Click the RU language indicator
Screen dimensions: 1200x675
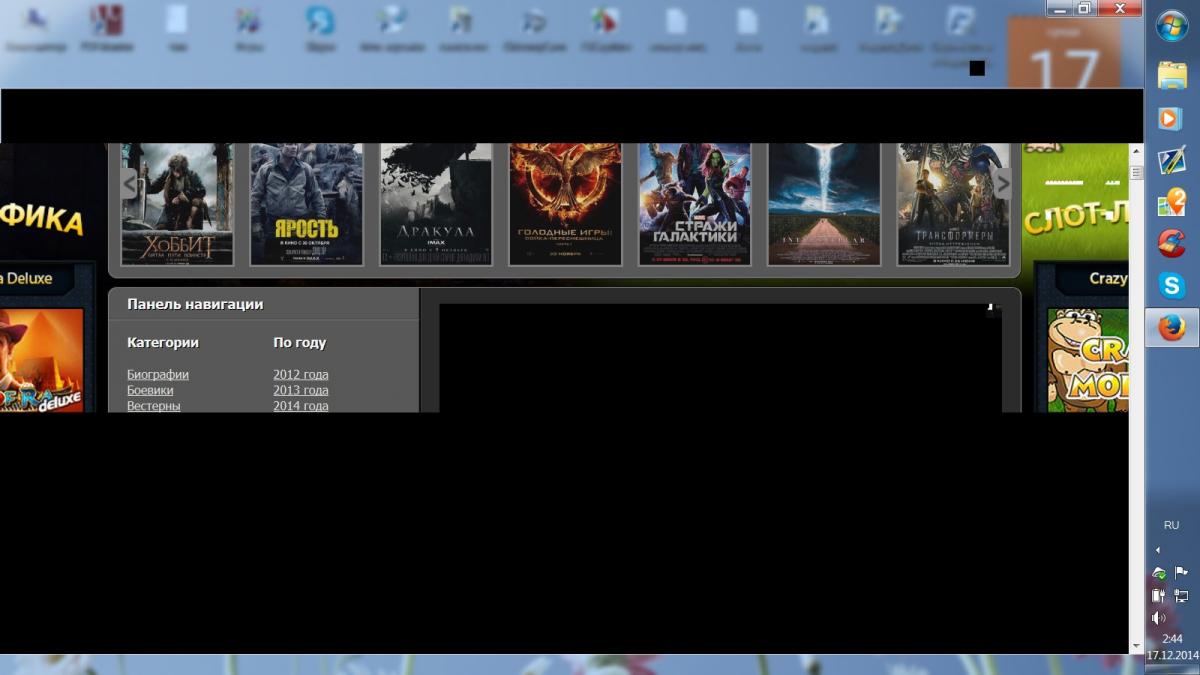1171,525
